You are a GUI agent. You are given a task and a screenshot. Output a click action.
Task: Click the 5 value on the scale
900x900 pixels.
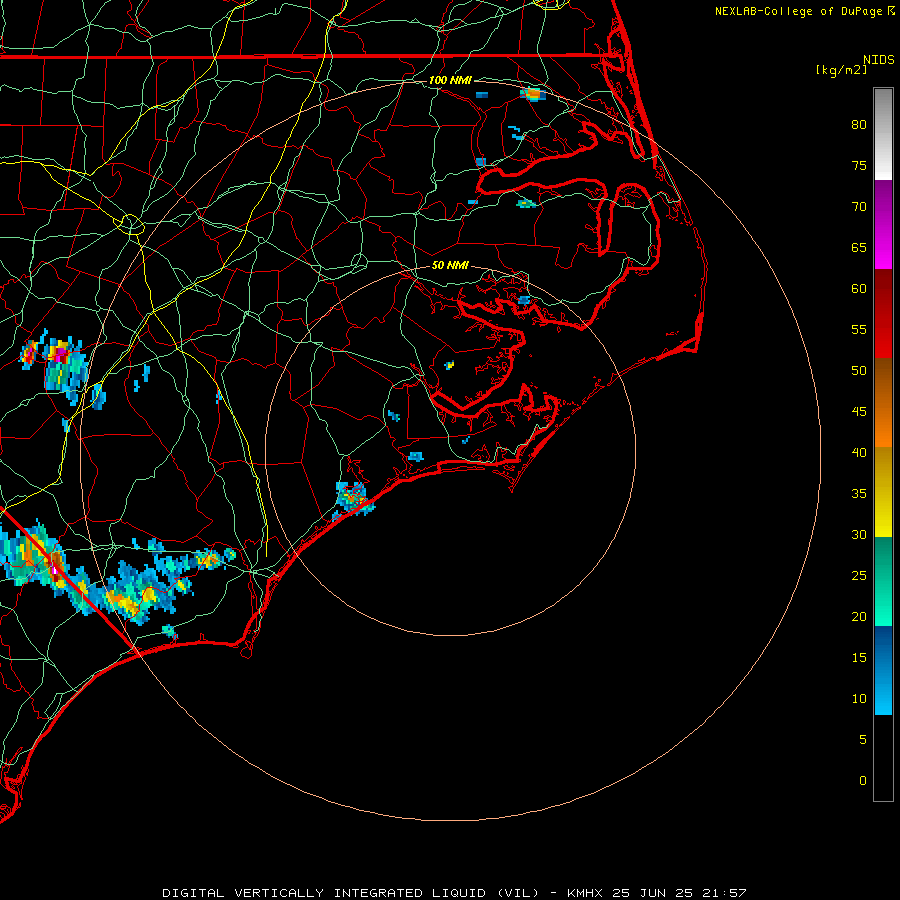[x=863, y=740]
